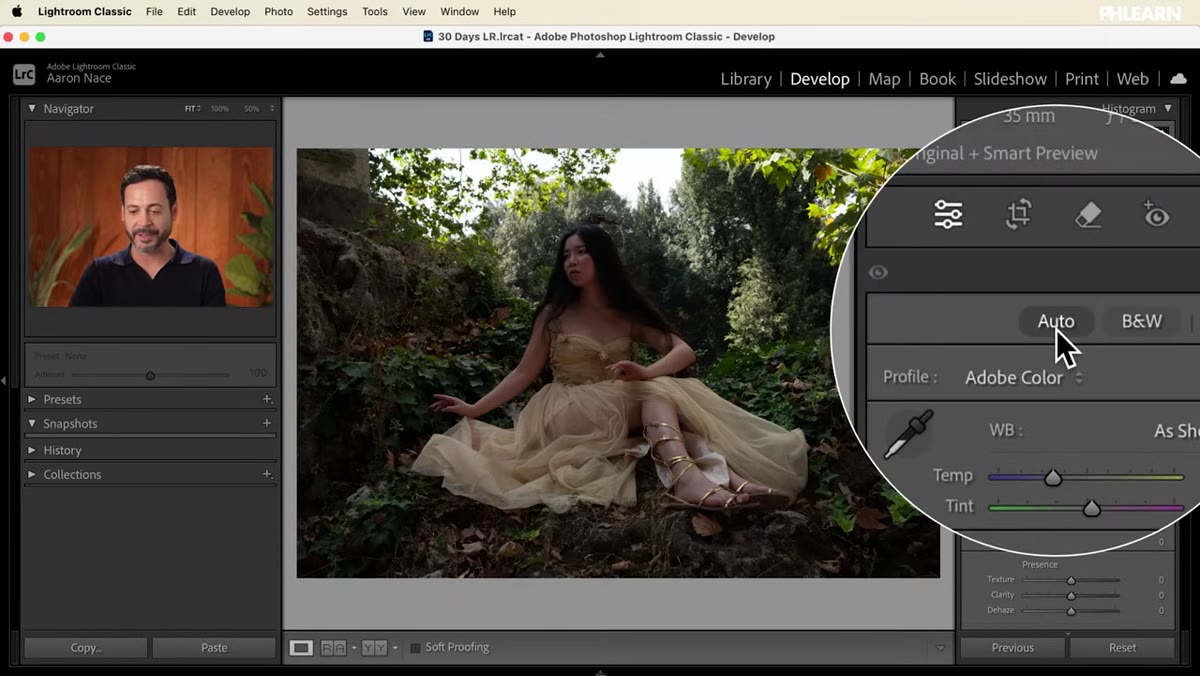Click the B&W treatment button
The width and height of the screenshot is (1200, 676).
(1141, 321)
